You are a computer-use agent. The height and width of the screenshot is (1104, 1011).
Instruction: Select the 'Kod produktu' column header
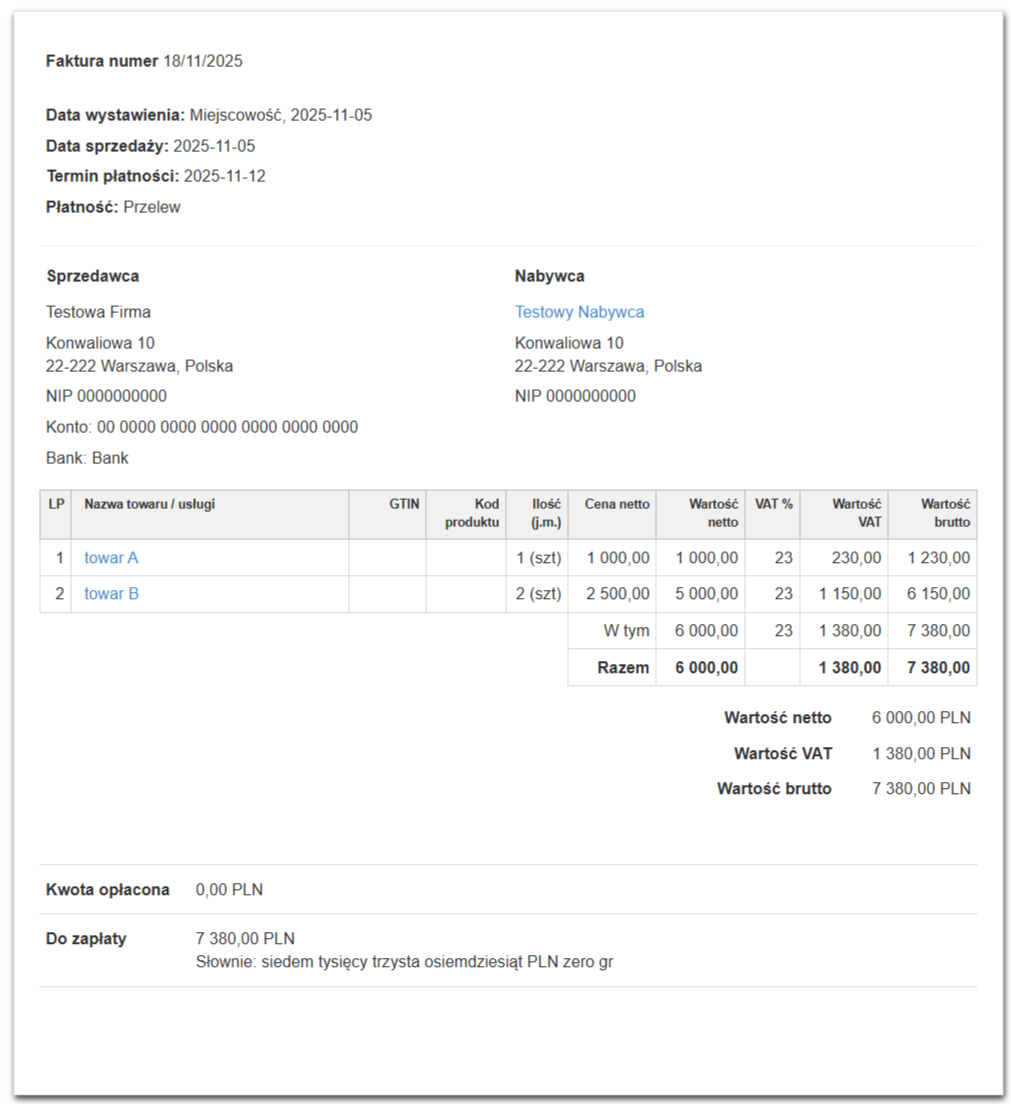(472, 513)
